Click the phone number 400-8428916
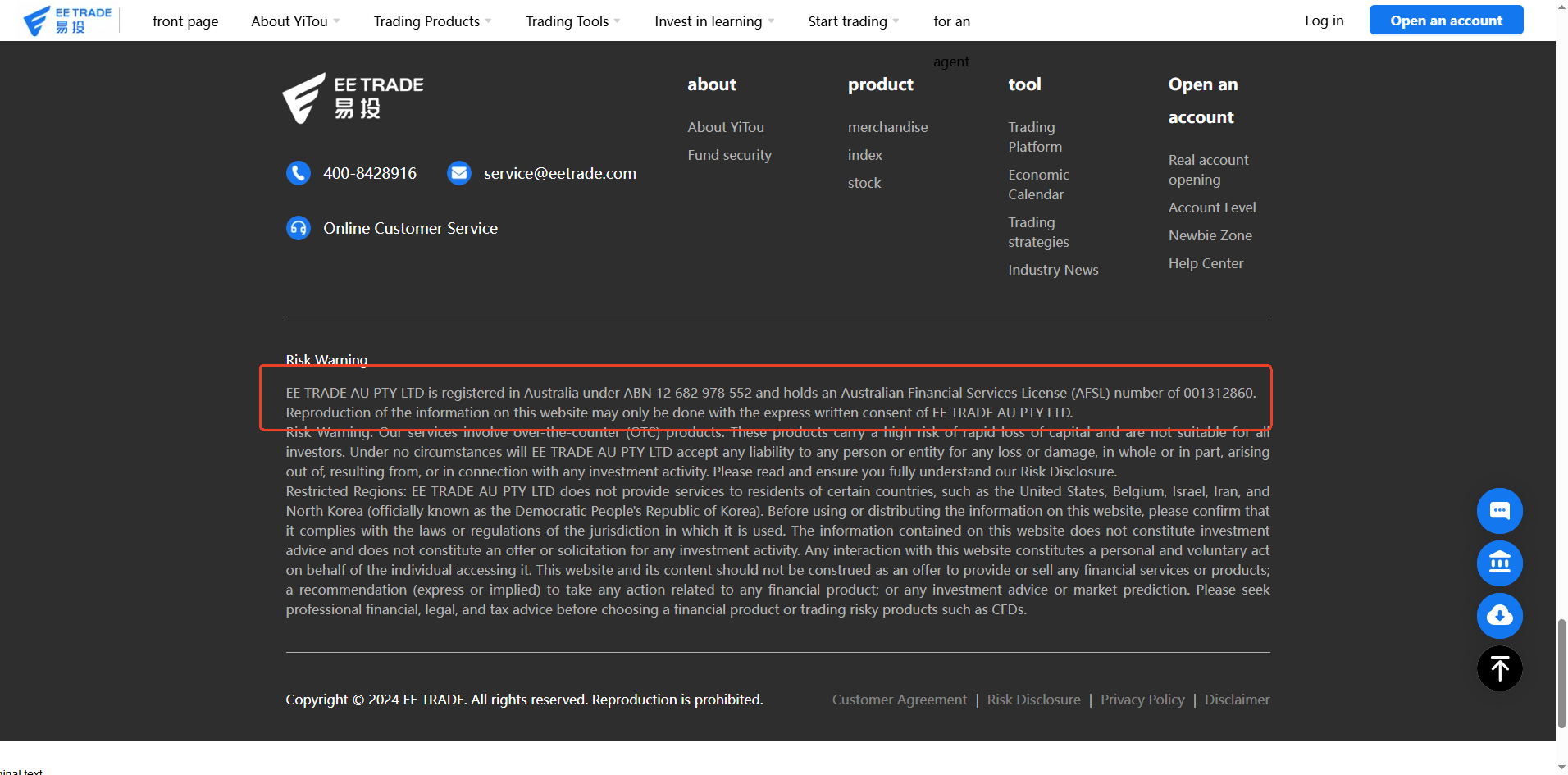 coord(370,173)
